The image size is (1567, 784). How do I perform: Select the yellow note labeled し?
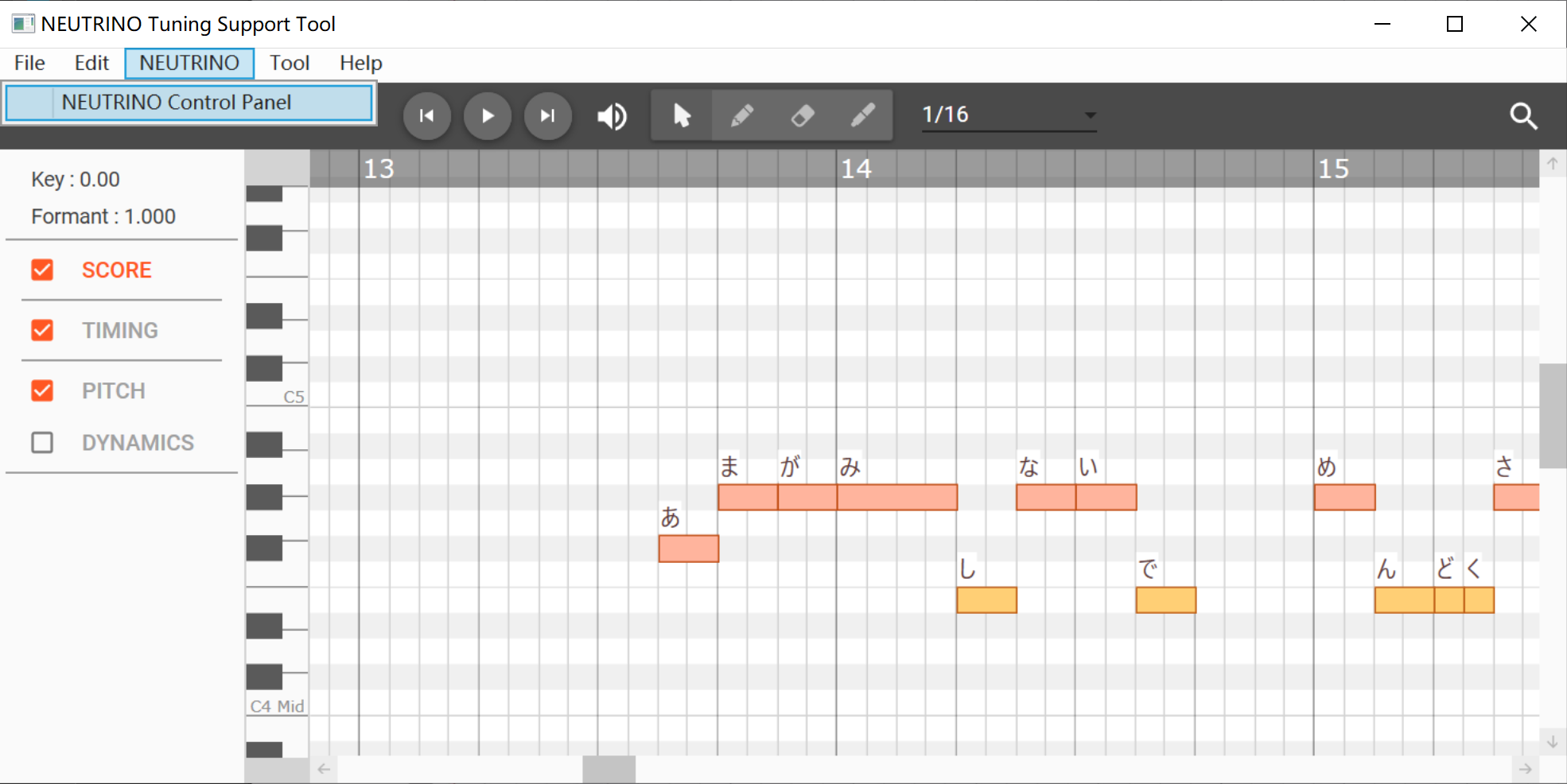987,600
